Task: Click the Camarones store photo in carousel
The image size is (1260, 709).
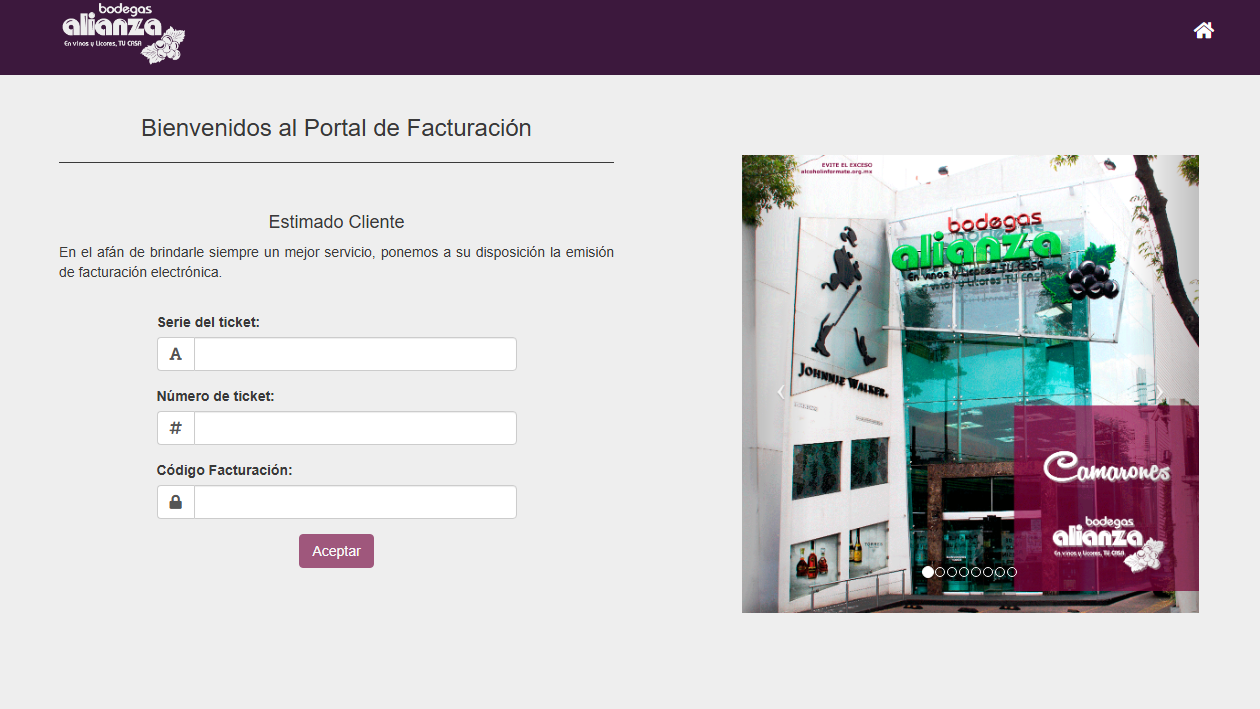Action: click(x=970, y=320)
